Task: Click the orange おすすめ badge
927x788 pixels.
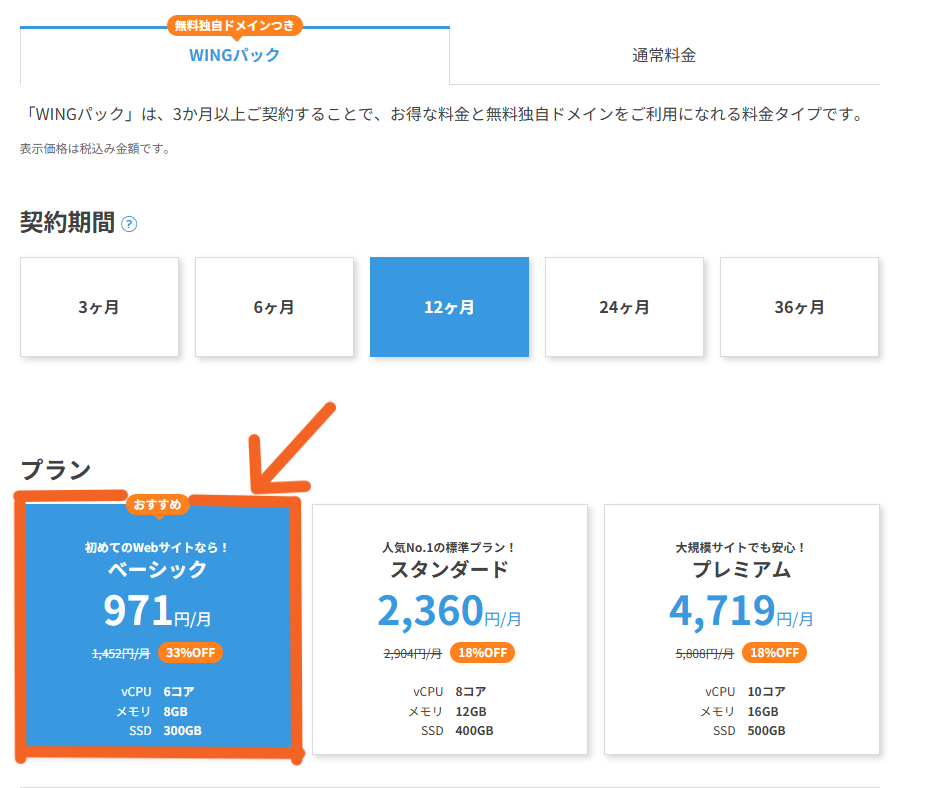Action: point(157,505)
